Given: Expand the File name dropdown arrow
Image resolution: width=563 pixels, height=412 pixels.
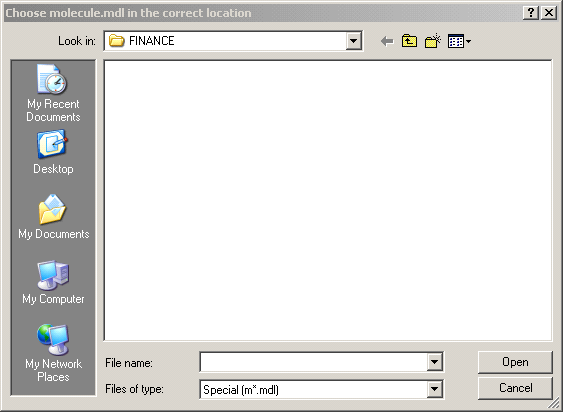Looking at the screenshot, I should coord(434,362).
